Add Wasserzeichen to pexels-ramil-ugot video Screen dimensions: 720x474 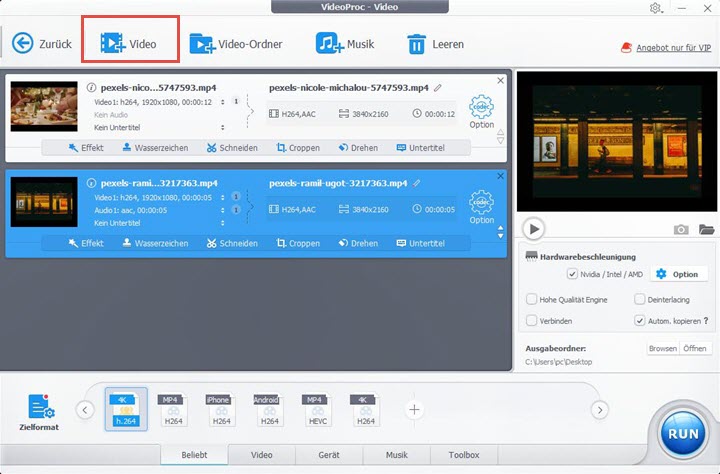coord(155,243)
